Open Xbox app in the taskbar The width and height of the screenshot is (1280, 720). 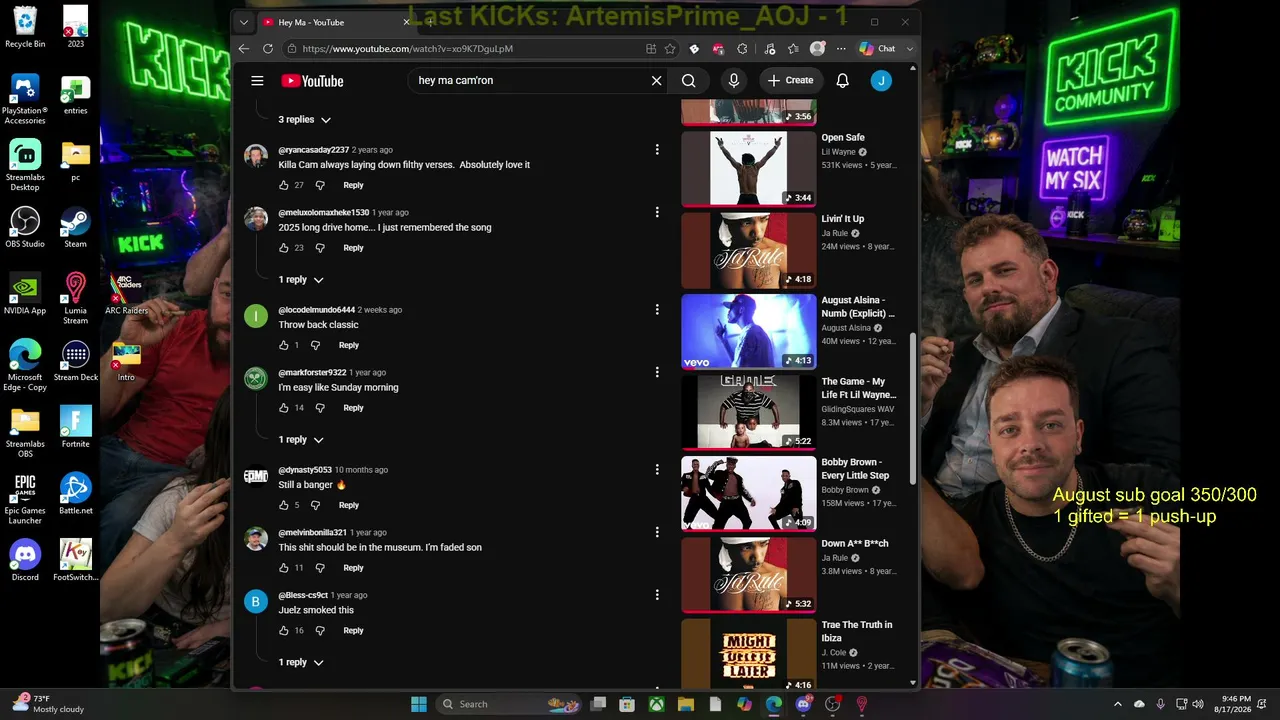[657, 704]
